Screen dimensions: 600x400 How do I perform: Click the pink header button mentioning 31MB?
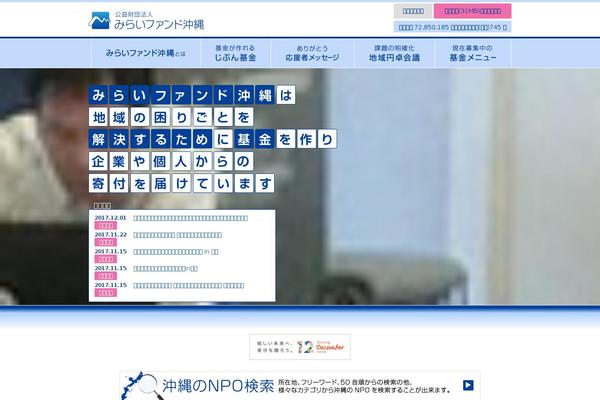coord(473,11)
